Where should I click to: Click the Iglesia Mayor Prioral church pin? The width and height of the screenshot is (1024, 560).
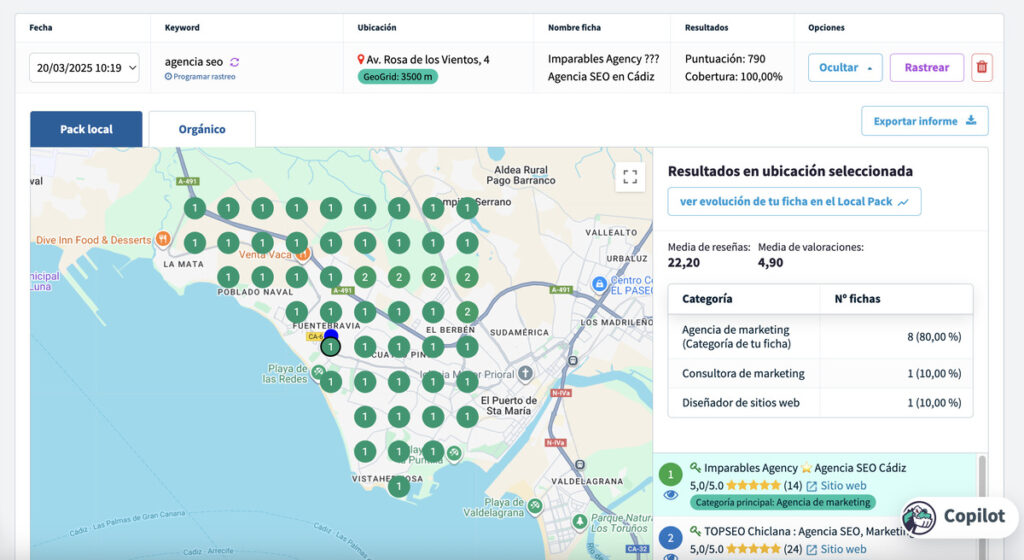(526, 374)
